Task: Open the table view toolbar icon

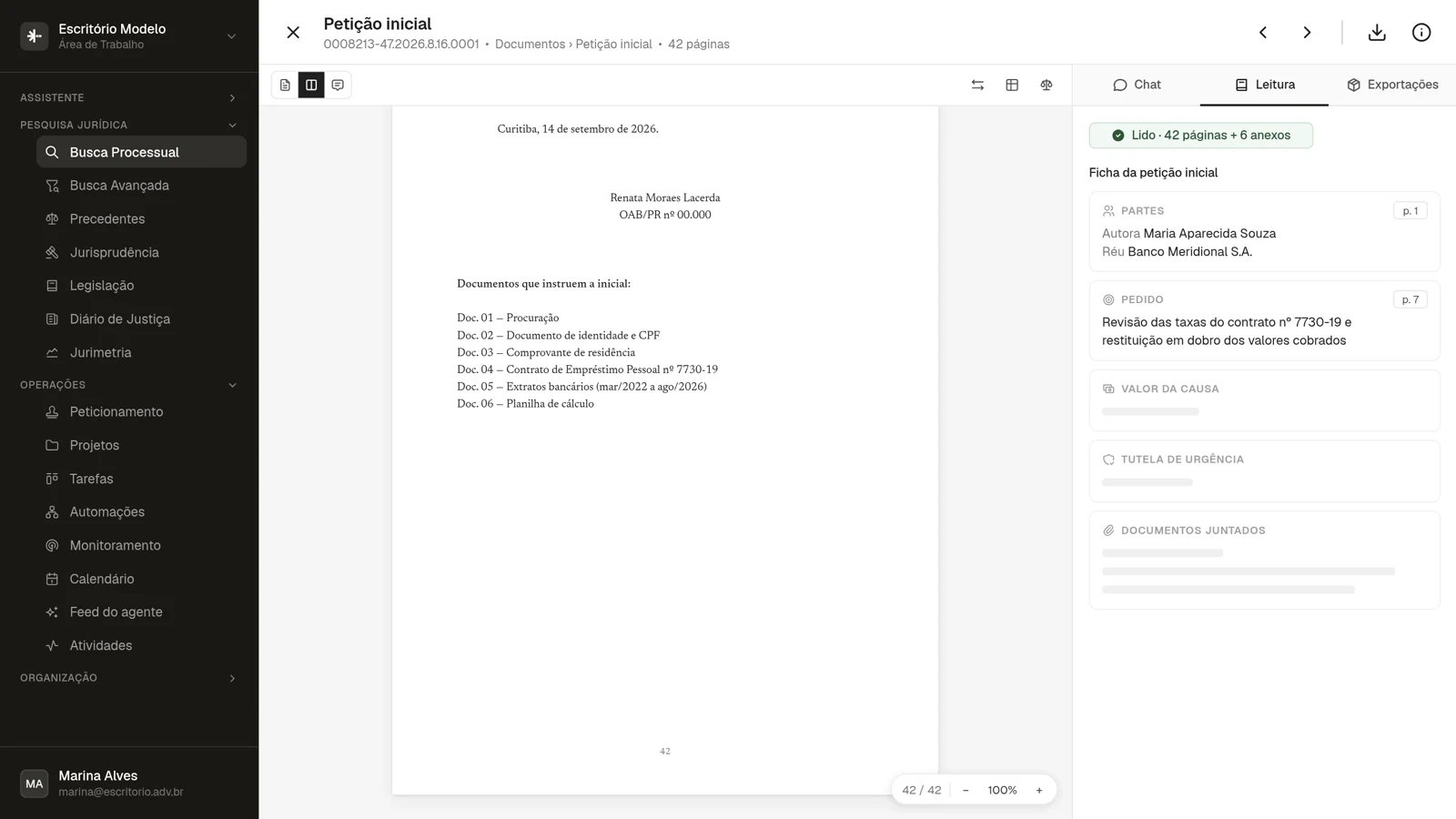Action: (1012, 85)
